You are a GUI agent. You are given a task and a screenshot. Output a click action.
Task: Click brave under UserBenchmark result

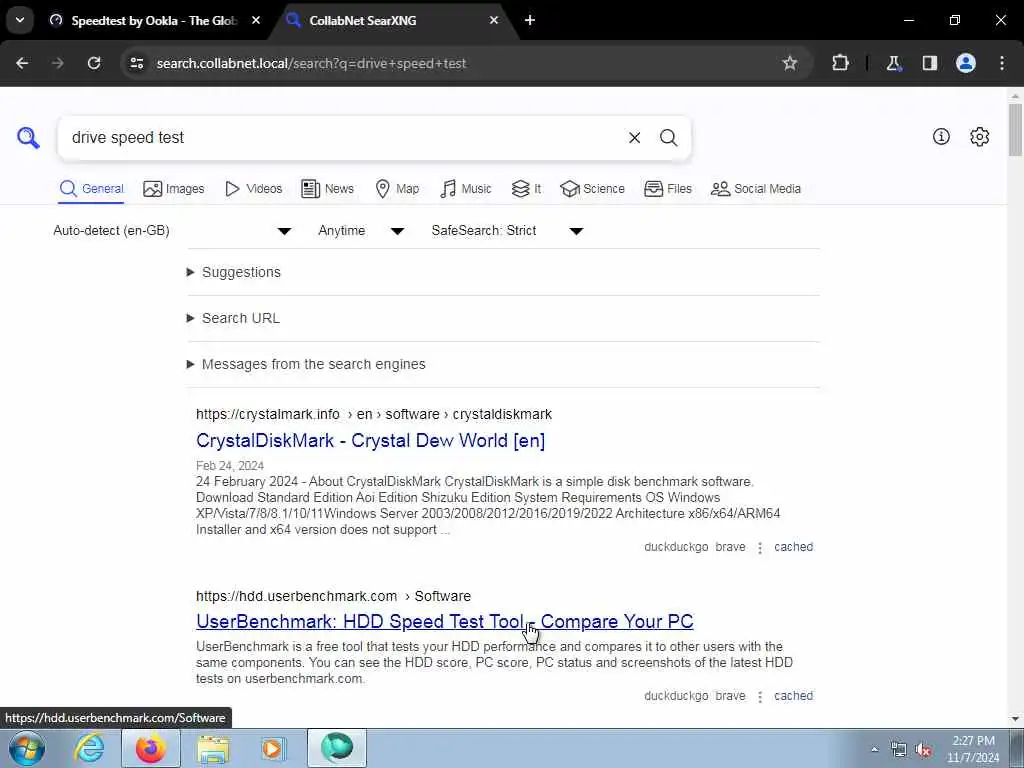pos(730,696)
